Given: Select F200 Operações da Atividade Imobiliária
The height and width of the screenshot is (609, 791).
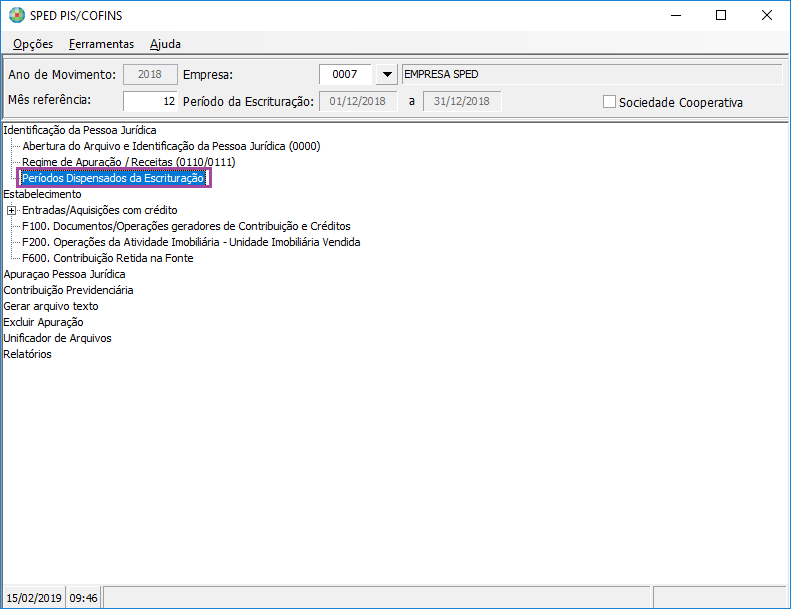Looking at the screenshot, I should [190, 242].
